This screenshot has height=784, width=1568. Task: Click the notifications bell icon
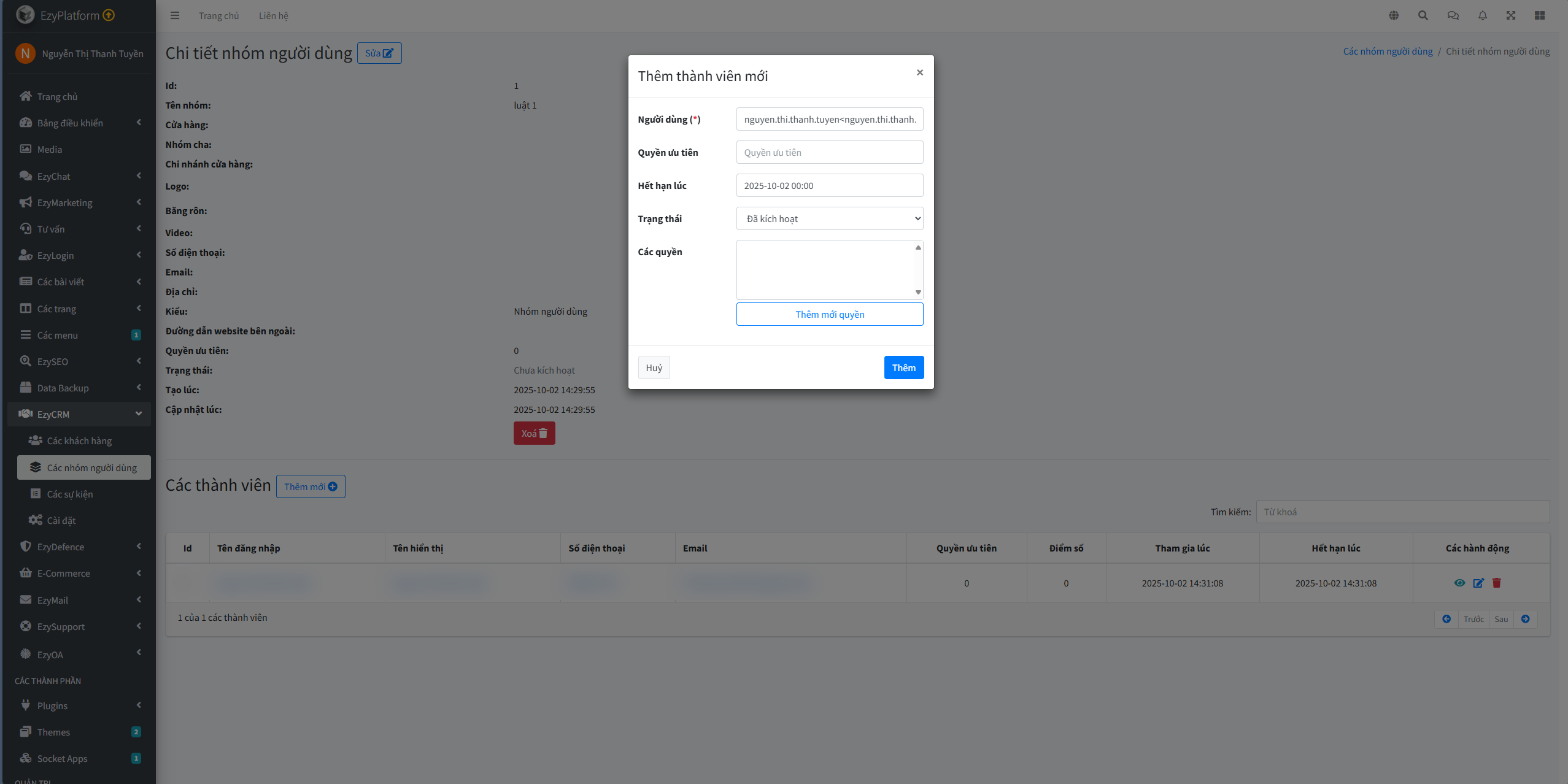point(1482,15)
